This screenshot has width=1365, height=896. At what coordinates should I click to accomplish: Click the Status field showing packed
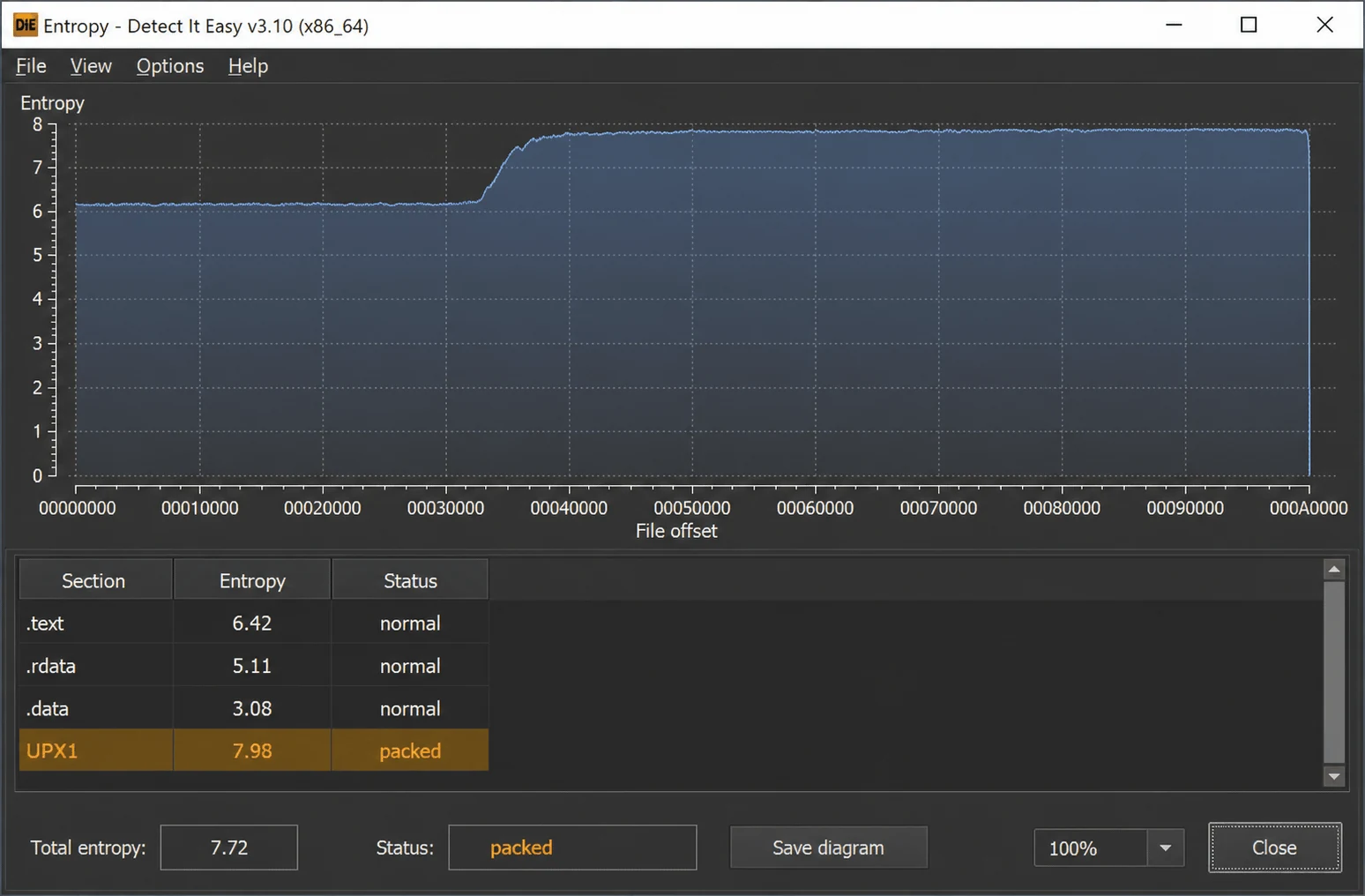click(x=572, y=847)
